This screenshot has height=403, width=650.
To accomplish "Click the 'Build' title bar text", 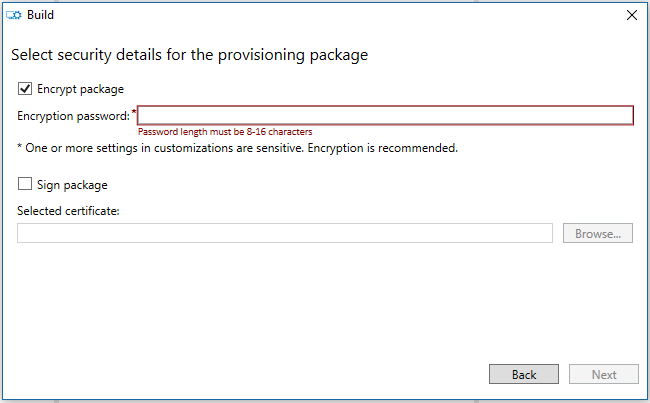I will [40, 15].
